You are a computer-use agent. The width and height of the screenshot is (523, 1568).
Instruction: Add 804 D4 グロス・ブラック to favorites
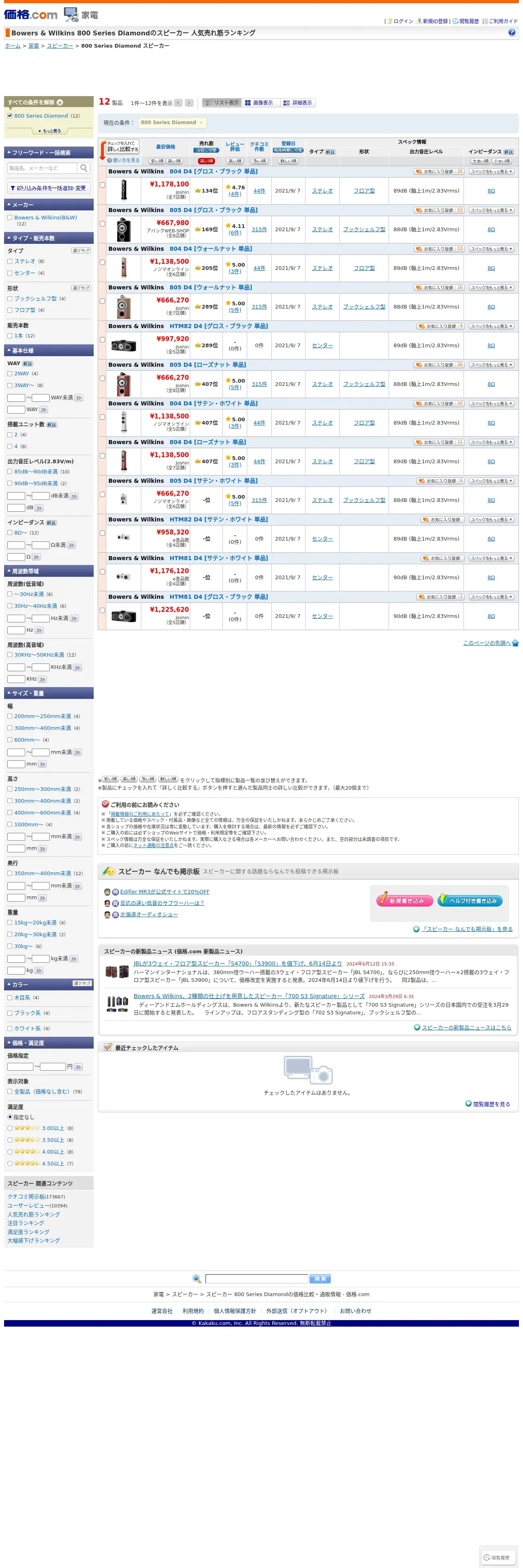point(438,172)
